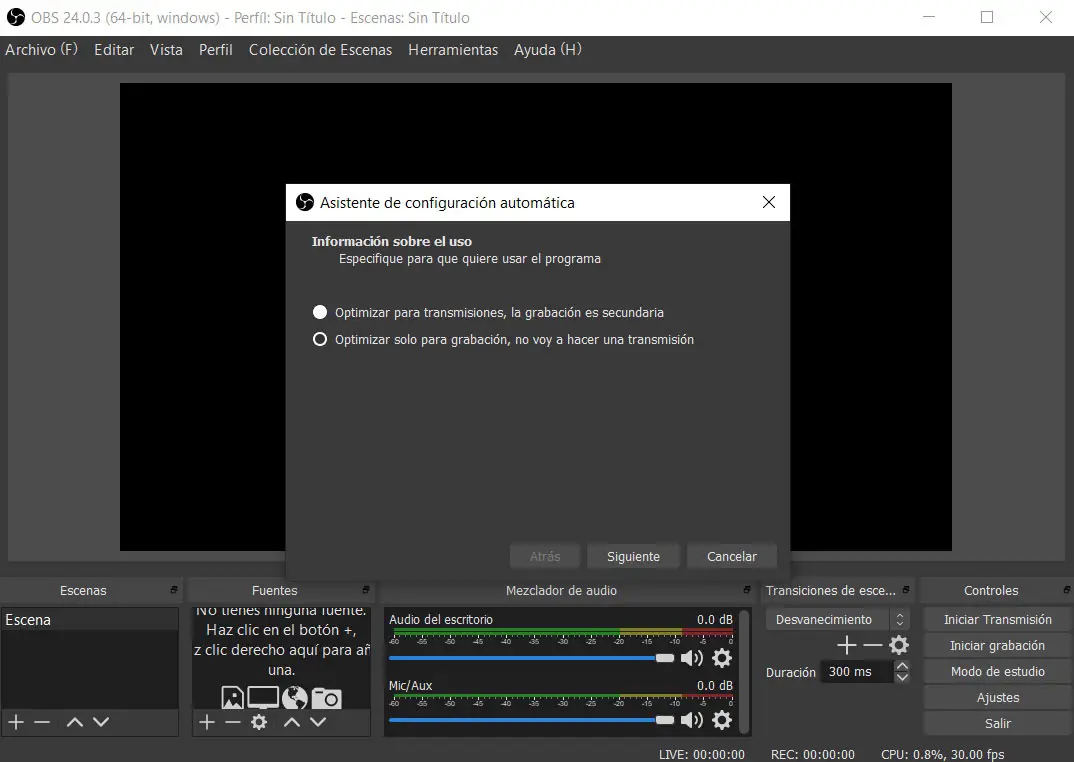Mute Audio del escritorio speaker
Viewport: 1074px width, 762px height.
click(x=692, y=658)
